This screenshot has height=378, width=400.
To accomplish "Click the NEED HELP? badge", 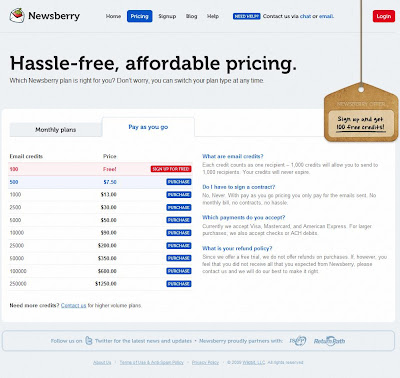I will (246, 16).
